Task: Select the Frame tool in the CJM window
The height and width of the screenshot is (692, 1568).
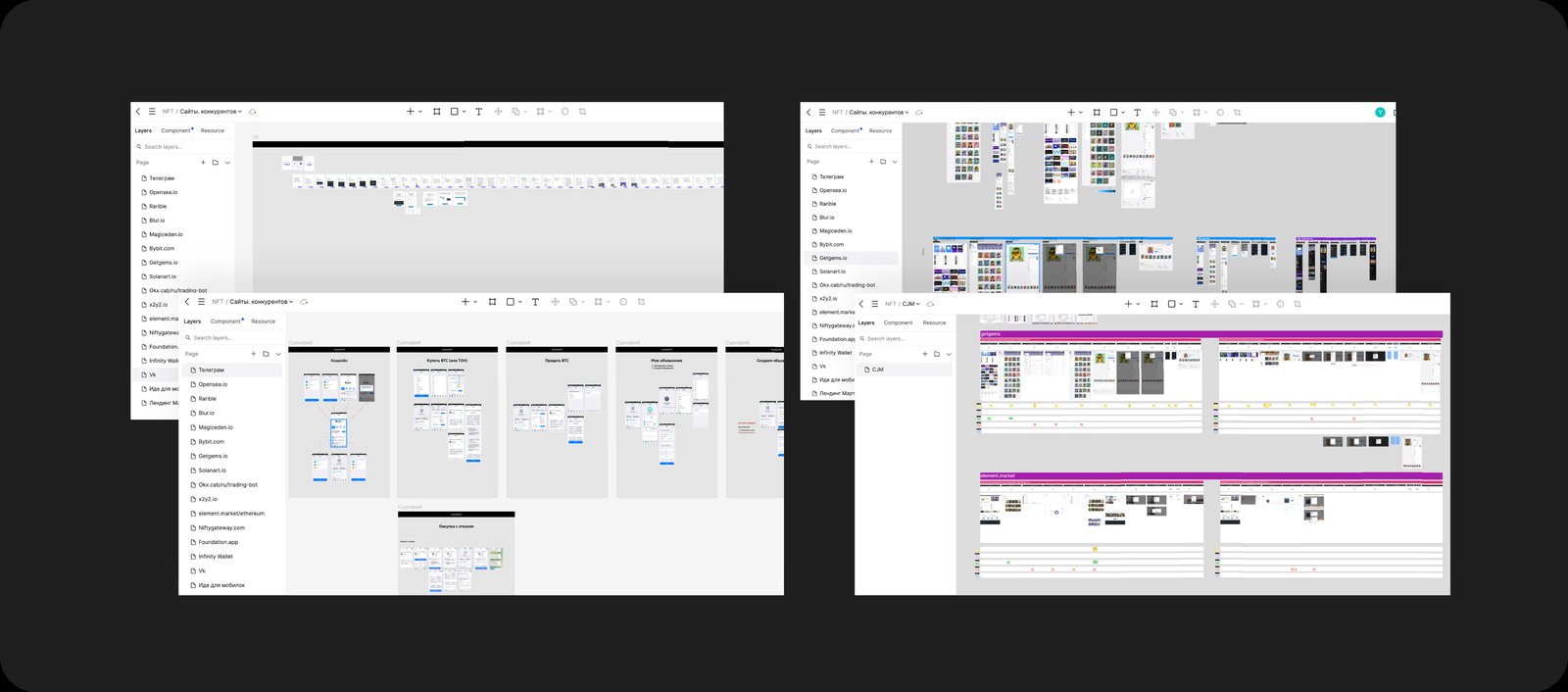Action: (1154, 304)
